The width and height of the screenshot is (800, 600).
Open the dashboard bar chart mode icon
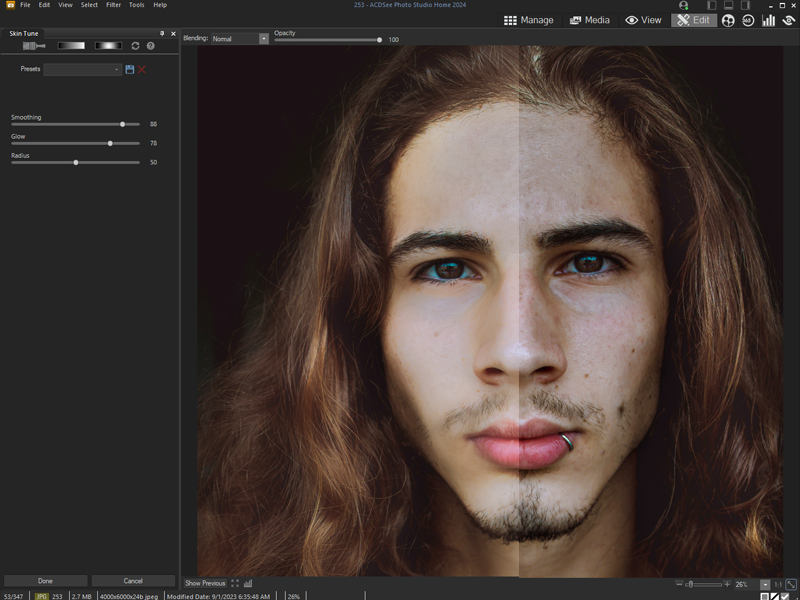[769, 20]
